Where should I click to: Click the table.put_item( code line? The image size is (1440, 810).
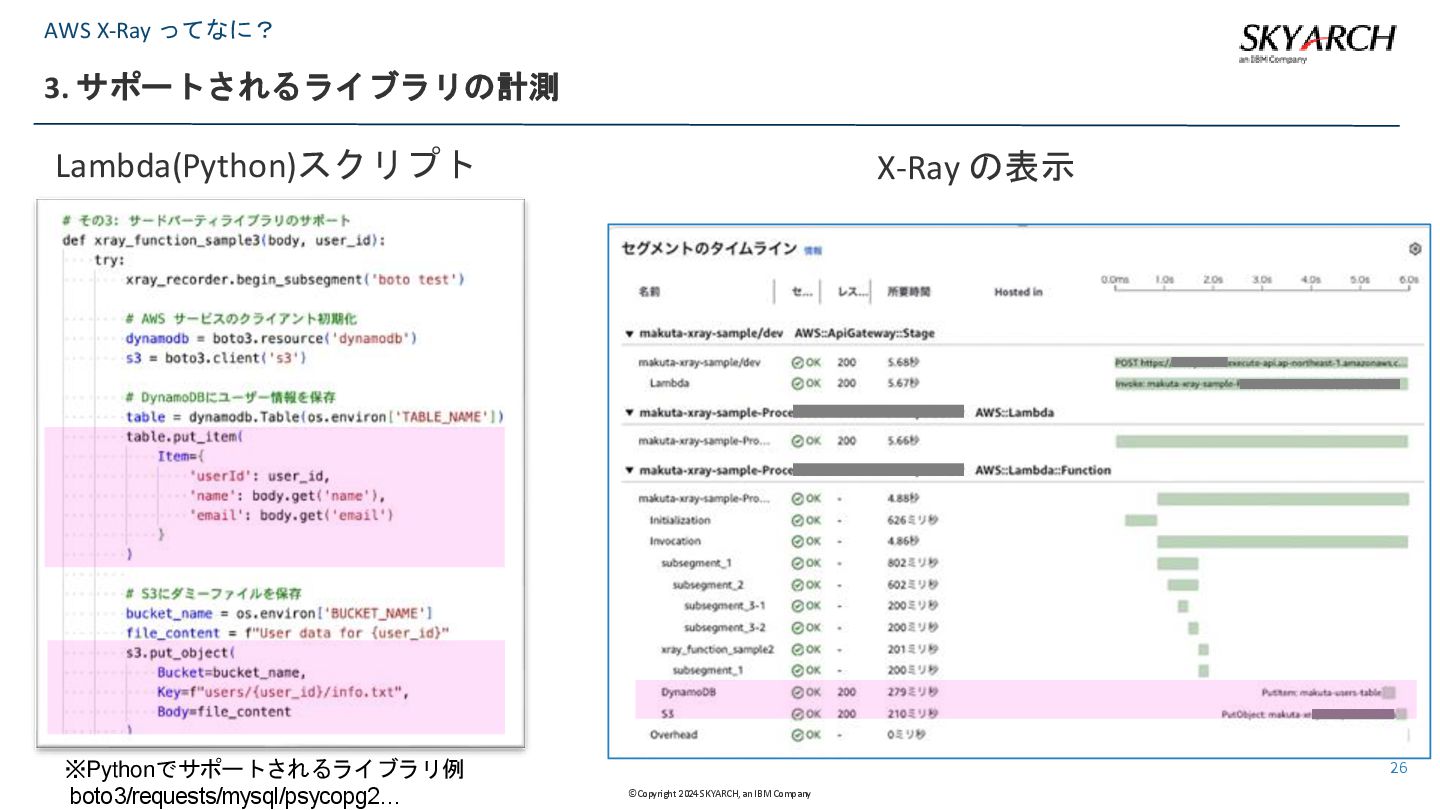point(185,437)
